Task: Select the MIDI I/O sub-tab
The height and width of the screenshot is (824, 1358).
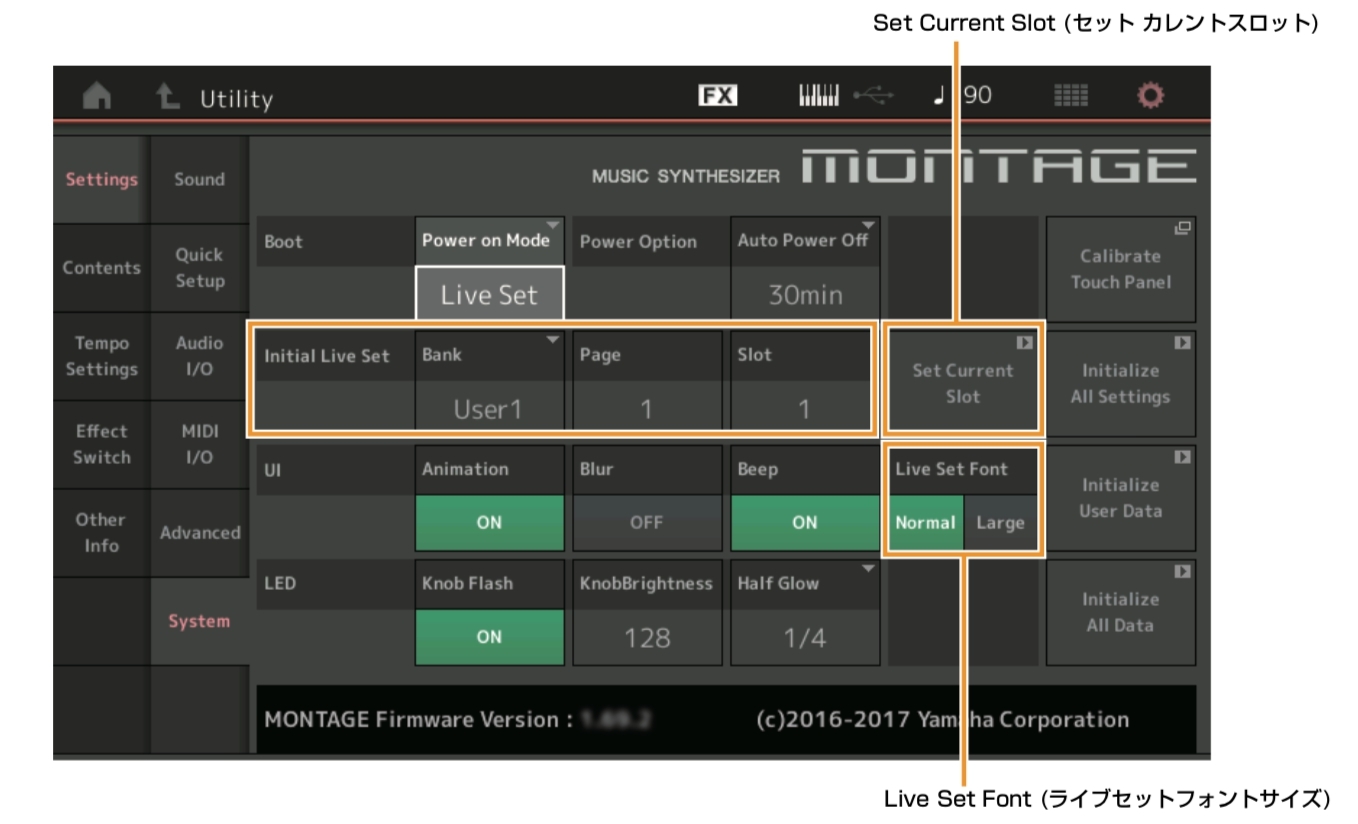Action: click(199, 444)
